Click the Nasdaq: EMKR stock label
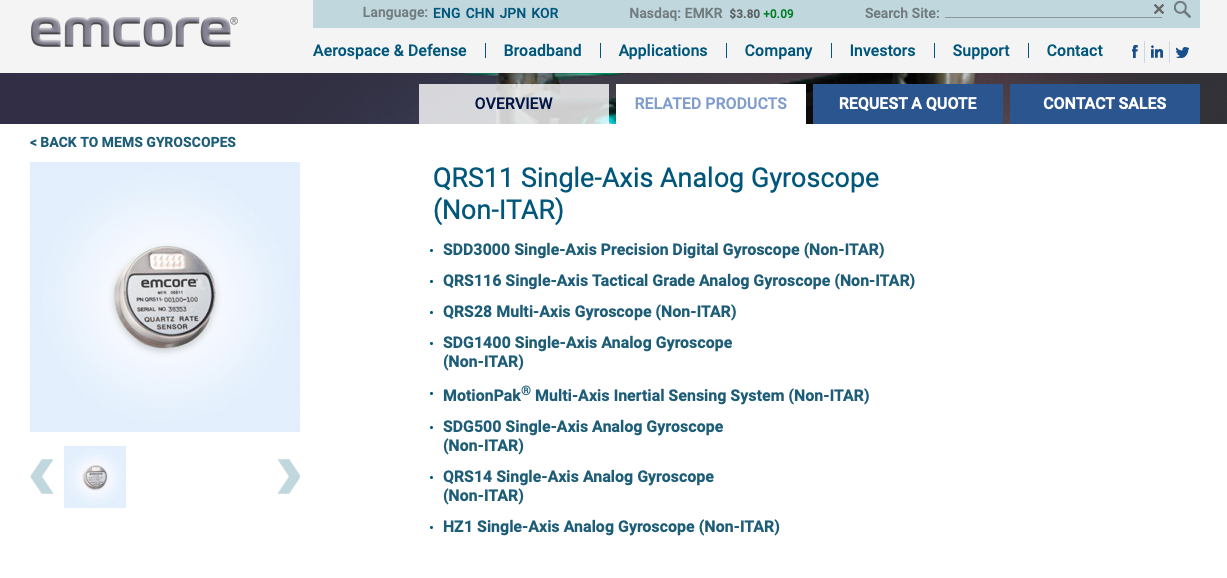1227x578 pixels. tap(675, 13)
